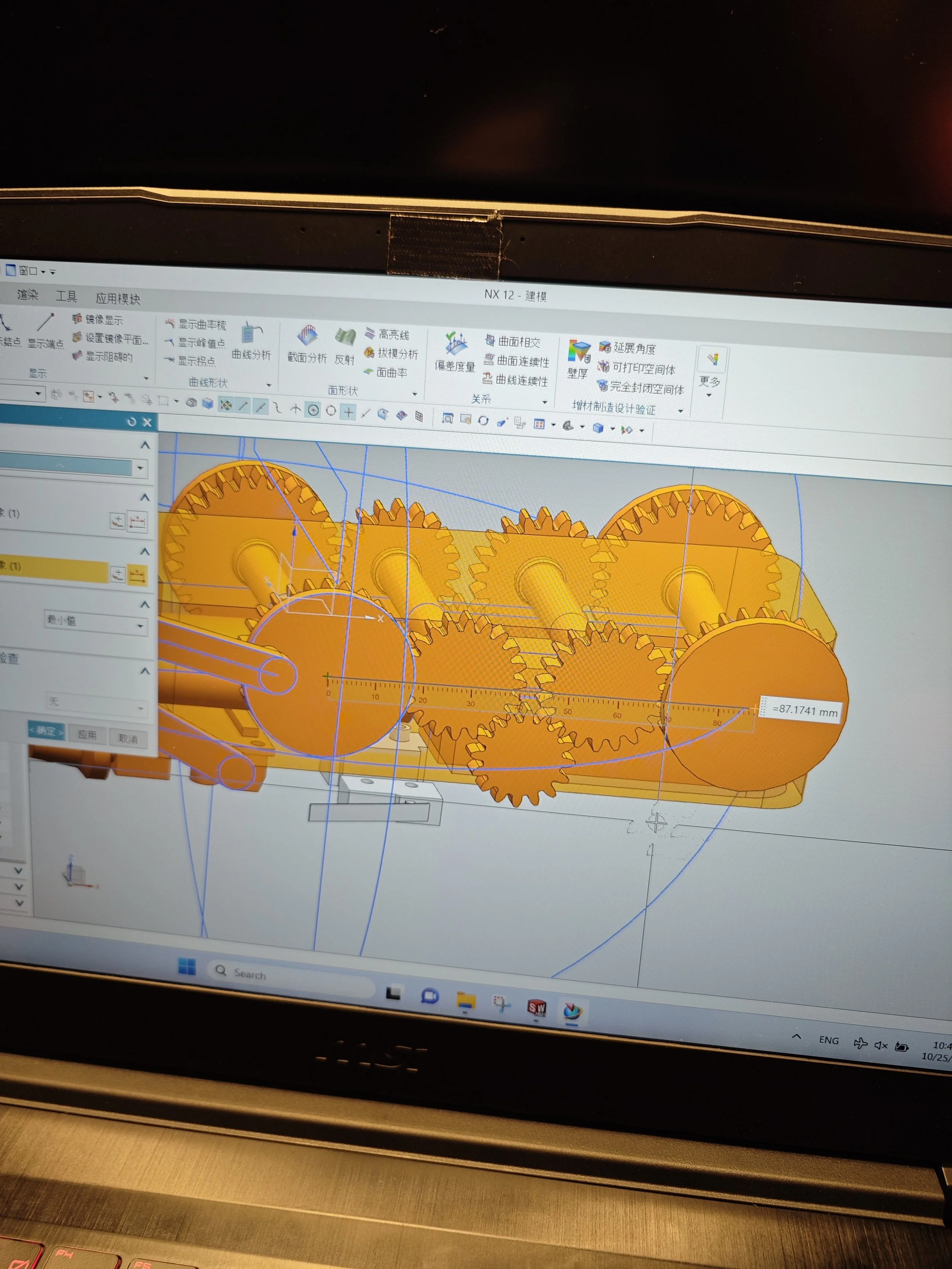Image resolution: width=952 pixels, height=1269 pixels.
Task: Open the 渲染 render tab
Action: [27, 295]
